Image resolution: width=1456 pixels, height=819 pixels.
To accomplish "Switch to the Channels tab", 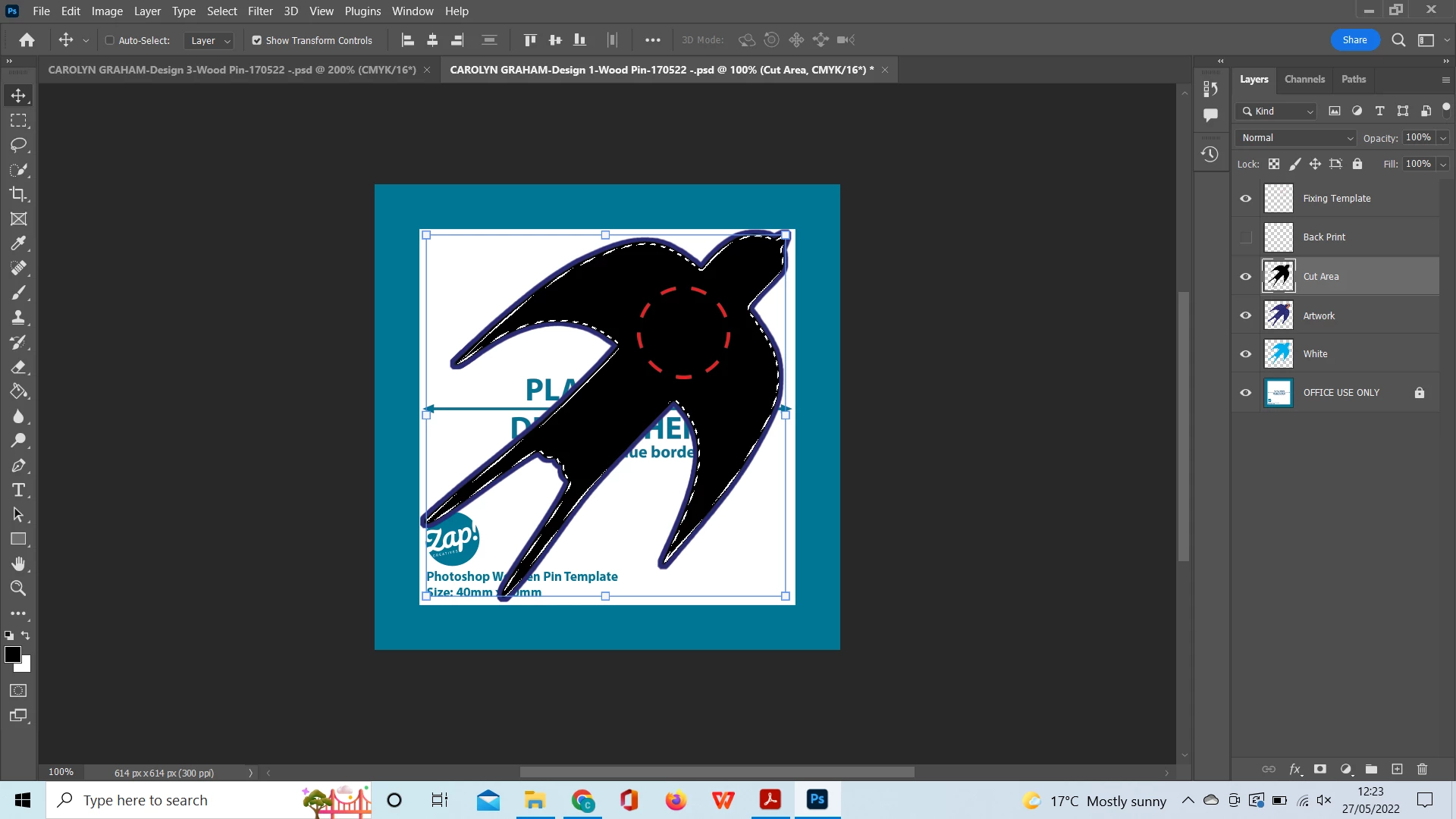I will click(x=1304, y=79).
